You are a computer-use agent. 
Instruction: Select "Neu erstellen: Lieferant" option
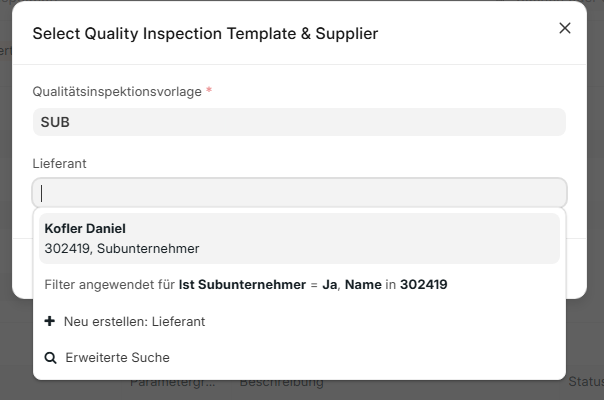(134, 321)
